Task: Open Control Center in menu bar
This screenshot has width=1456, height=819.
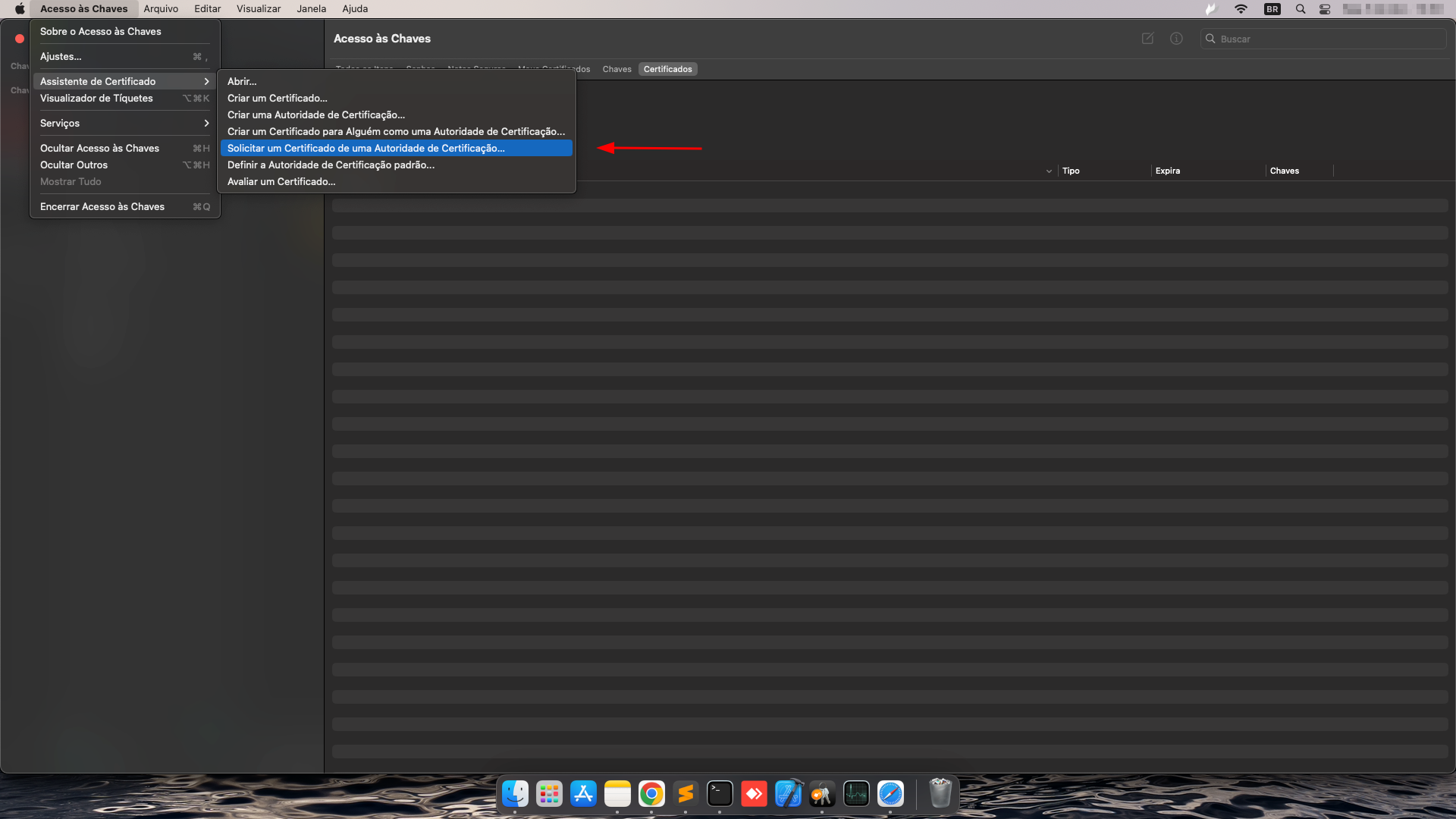Action: pyautogui.click(x=1325, y=9)
